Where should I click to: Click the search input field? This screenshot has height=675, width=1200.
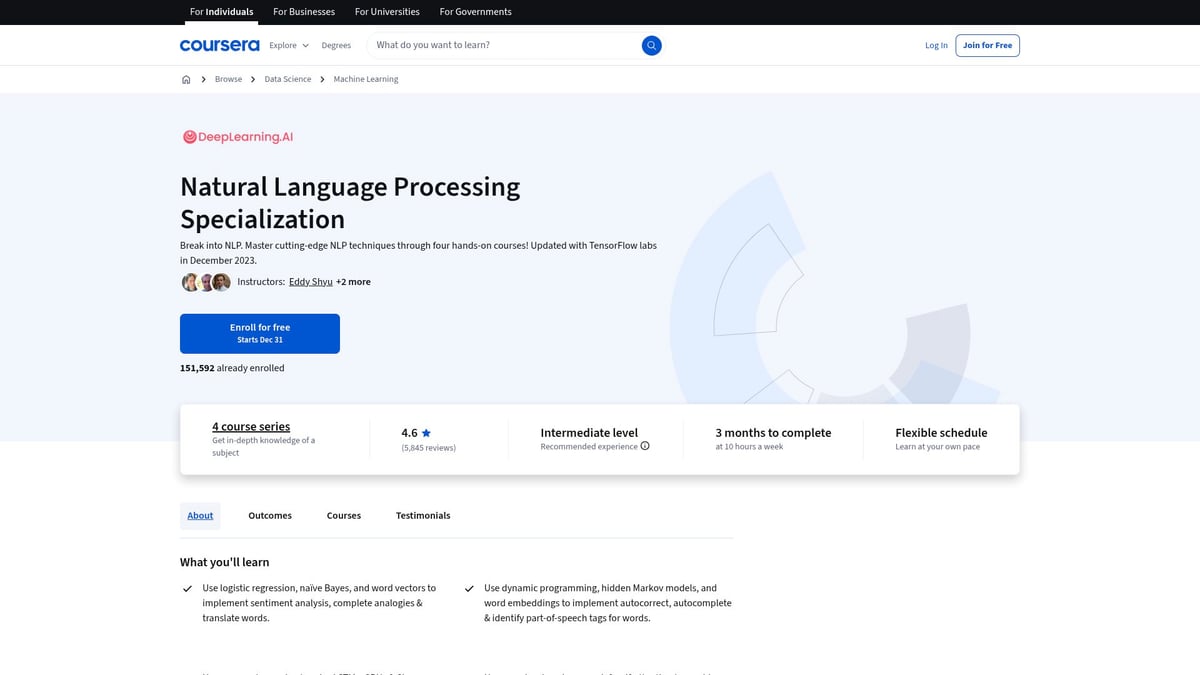point(505,45)
